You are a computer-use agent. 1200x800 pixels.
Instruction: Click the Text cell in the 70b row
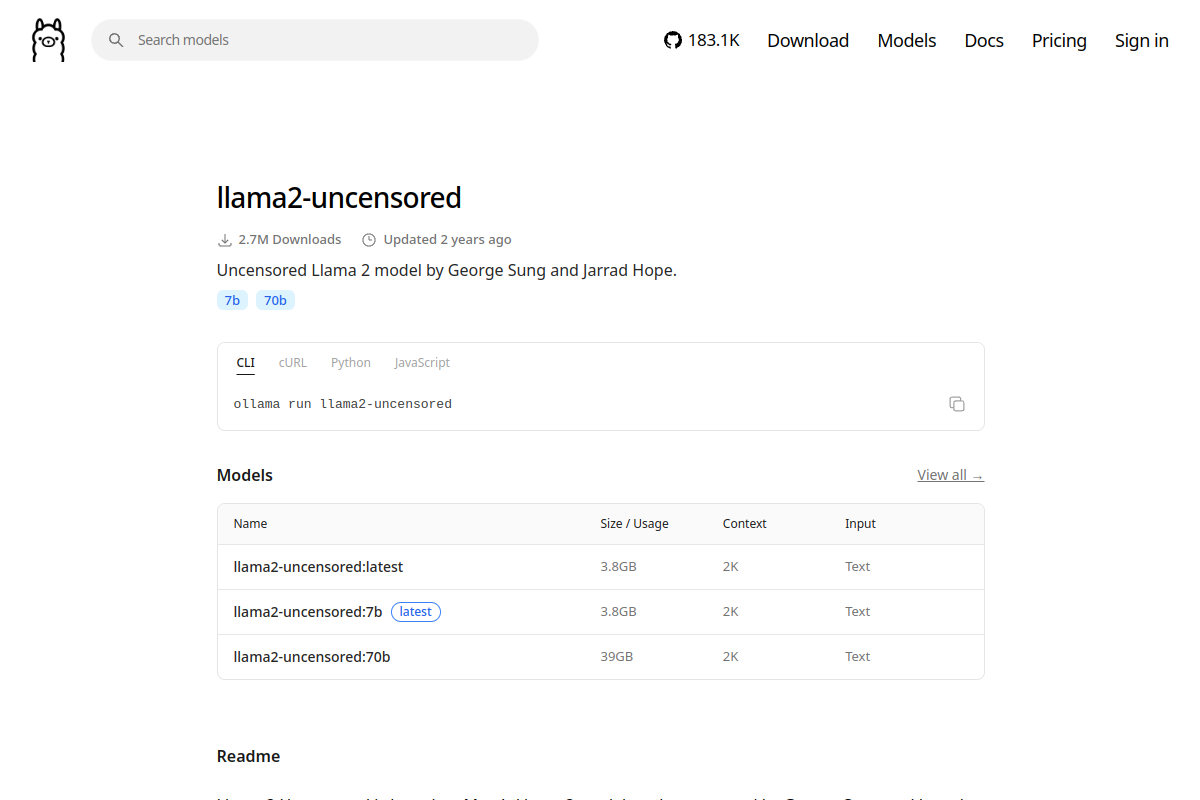858,657
